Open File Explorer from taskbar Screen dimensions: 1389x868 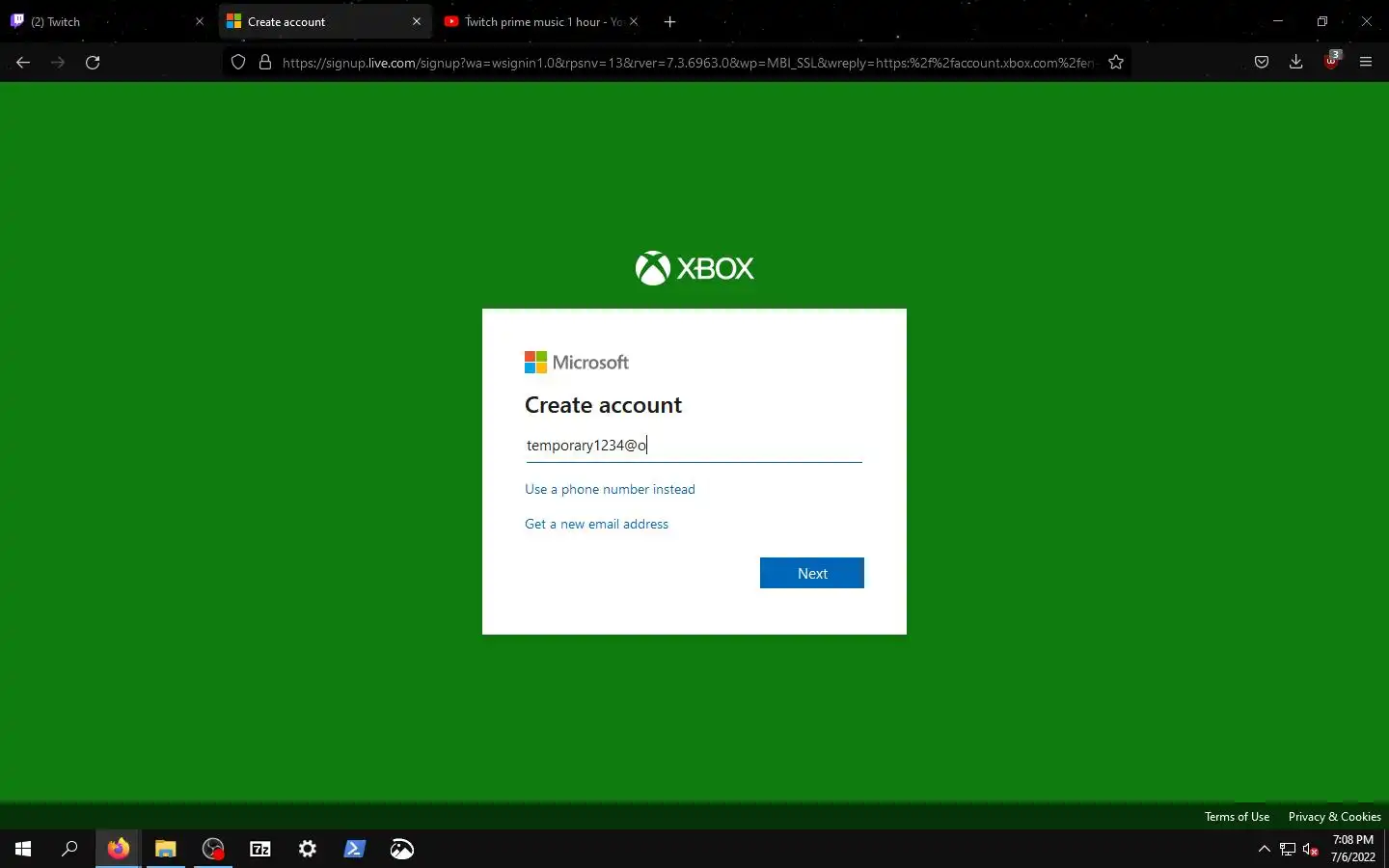(x=165, y=849)
